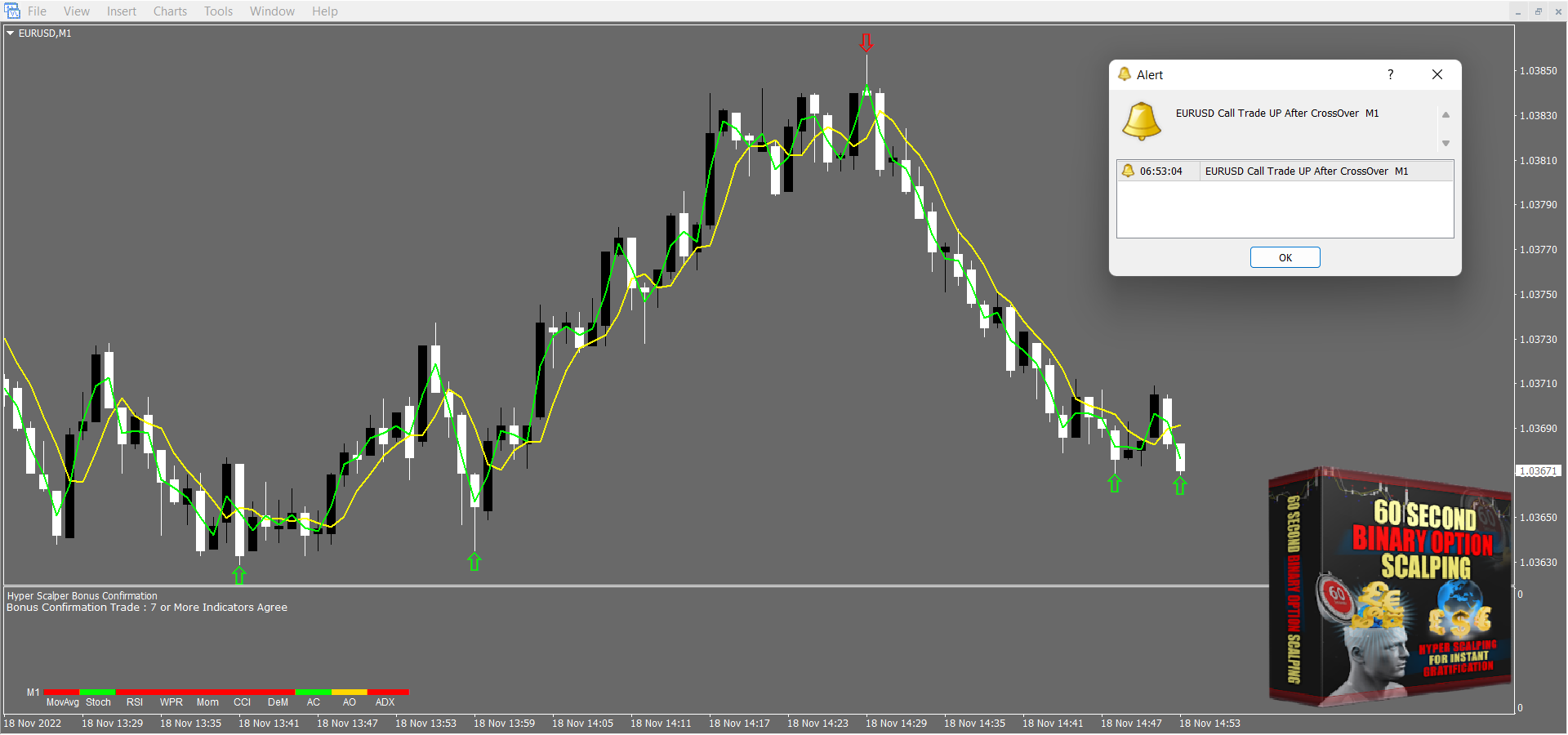Click the 60 Second Binary Option Scalping box image
1568x735 pixels.
point(1390,586)
